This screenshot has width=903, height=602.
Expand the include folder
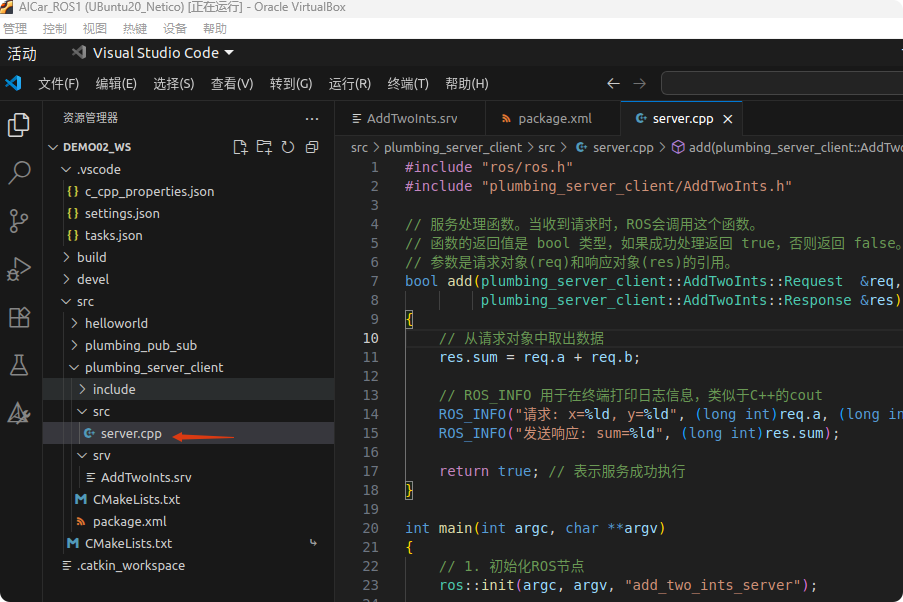pyautogui.click(x=113, y=389)
